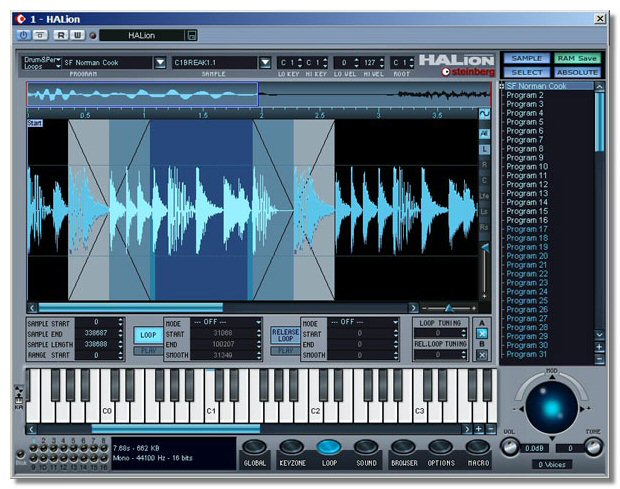Select Program 25 in the list
This screenshot has width=620, height=489.
pos(527,300)
